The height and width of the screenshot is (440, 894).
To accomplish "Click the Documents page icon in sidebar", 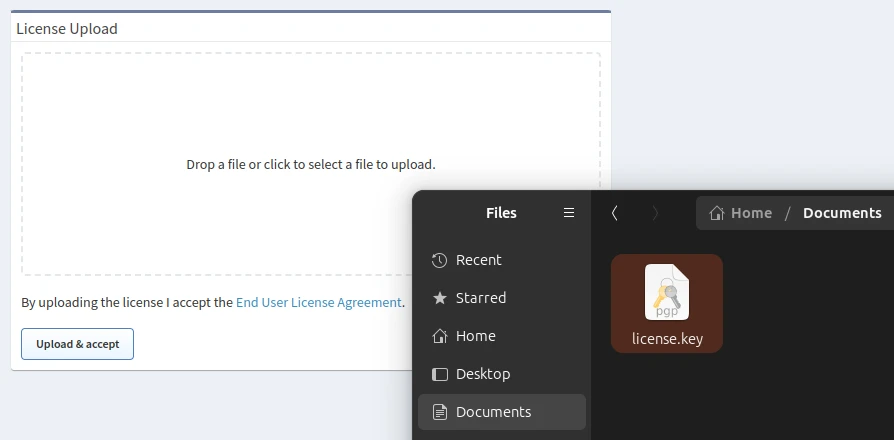I will pos(439,412).
